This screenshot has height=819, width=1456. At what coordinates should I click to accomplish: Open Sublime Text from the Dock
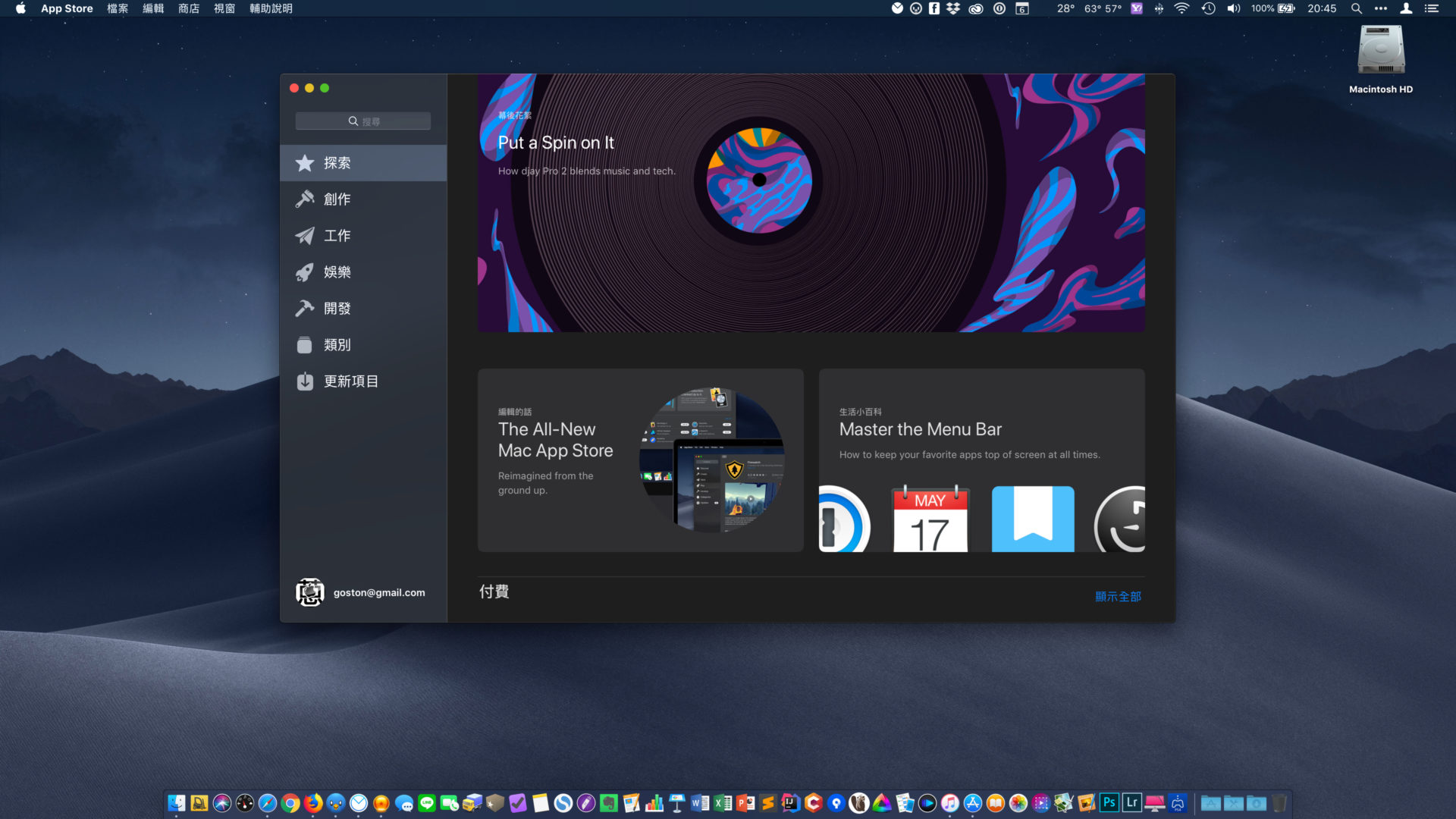[x=768, y=803]
